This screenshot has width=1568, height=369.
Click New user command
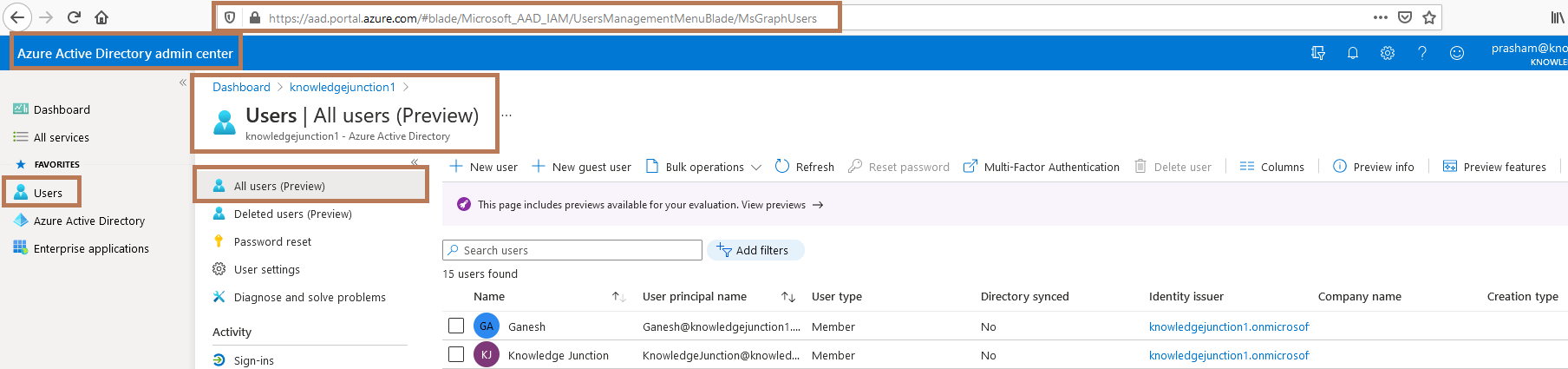483,167
